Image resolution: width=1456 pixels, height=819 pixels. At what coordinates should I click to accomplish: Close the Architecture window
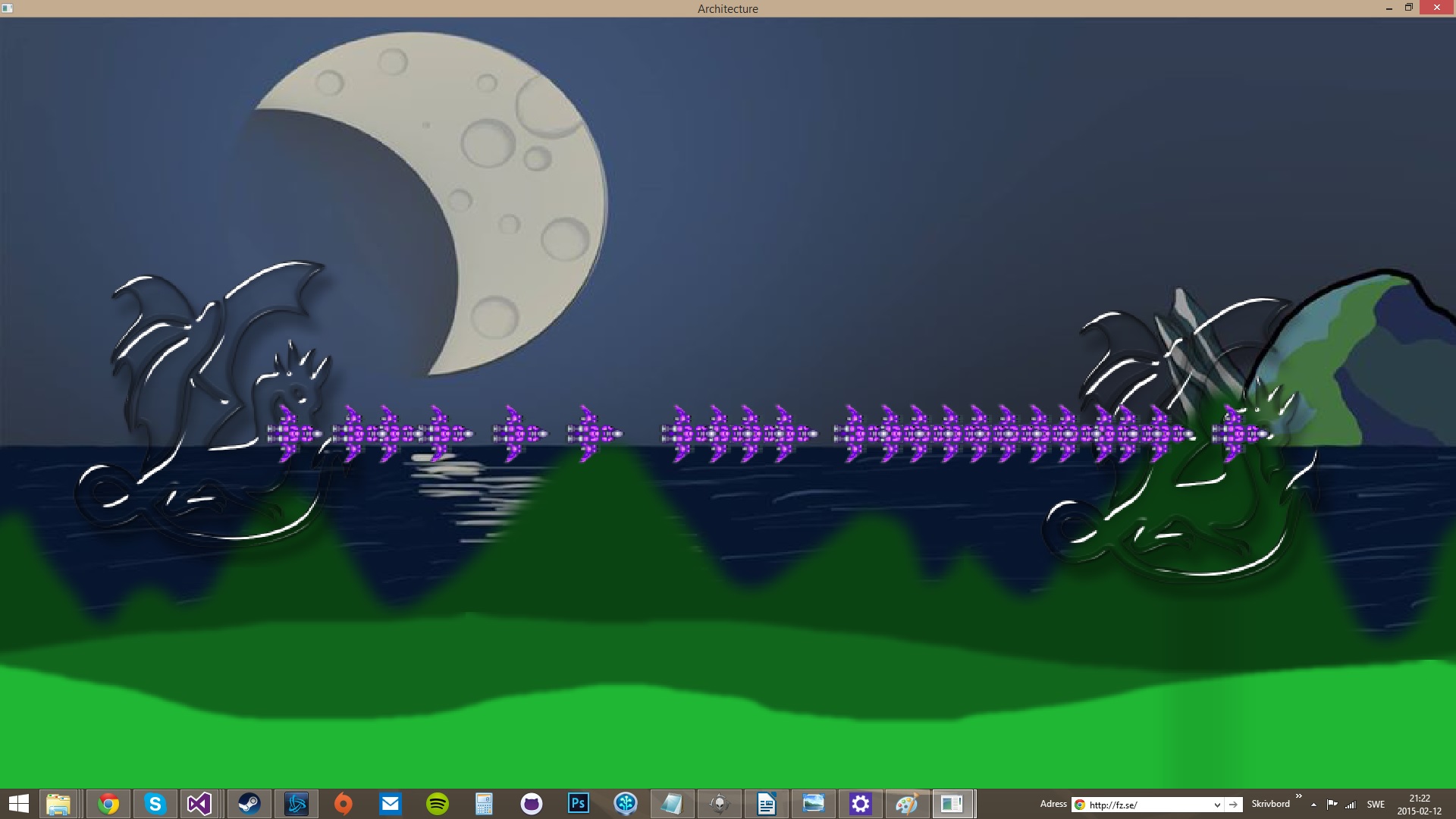click(x=1436, y=8)
